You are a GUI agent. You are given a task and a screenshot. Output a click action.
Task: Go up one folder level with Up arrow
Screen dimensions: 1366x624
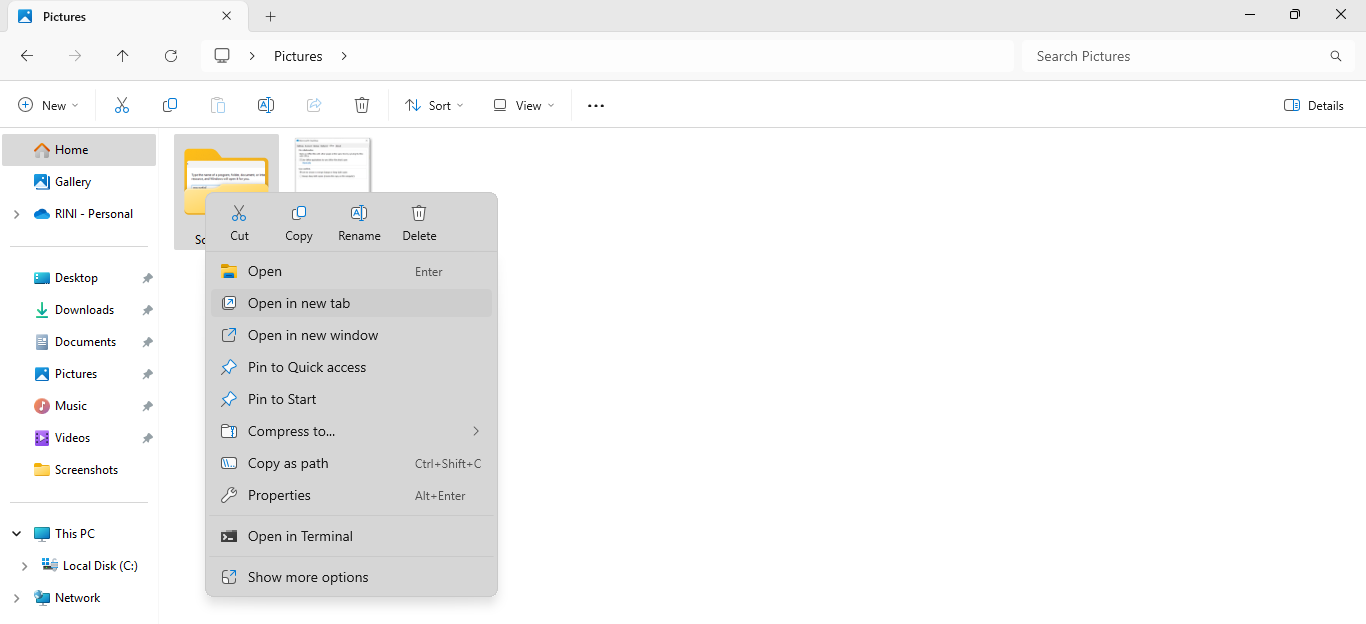click(123, 56)
